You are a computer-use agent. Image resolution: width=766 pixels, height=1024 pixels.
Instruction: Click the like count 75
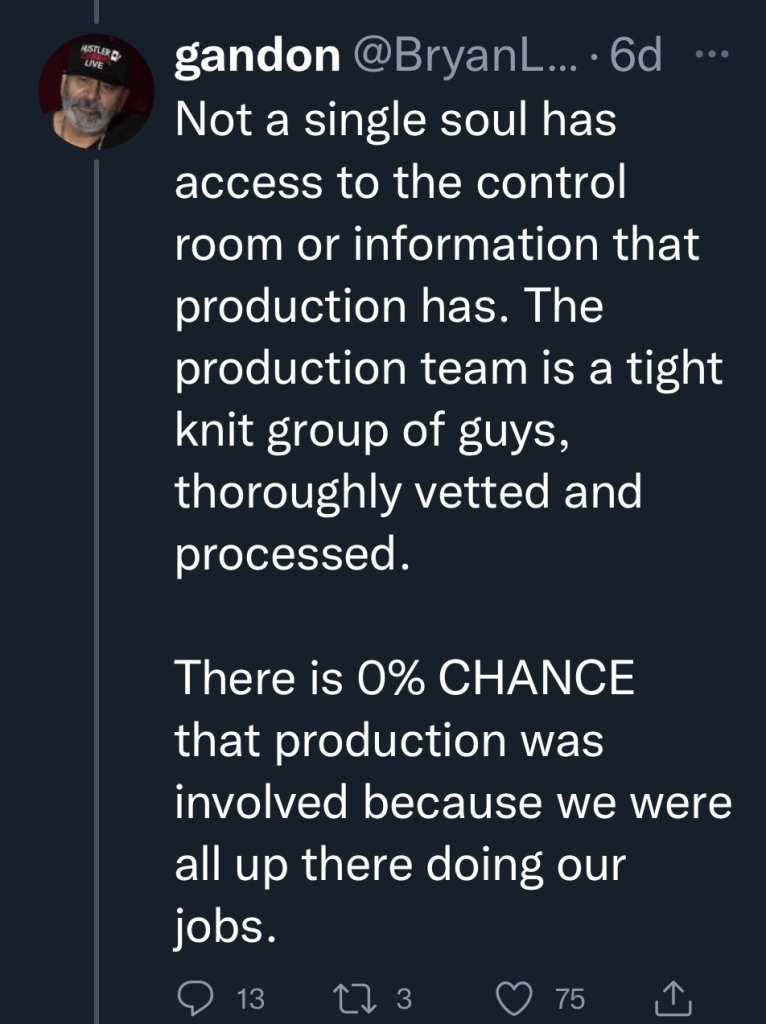point(569,998)
